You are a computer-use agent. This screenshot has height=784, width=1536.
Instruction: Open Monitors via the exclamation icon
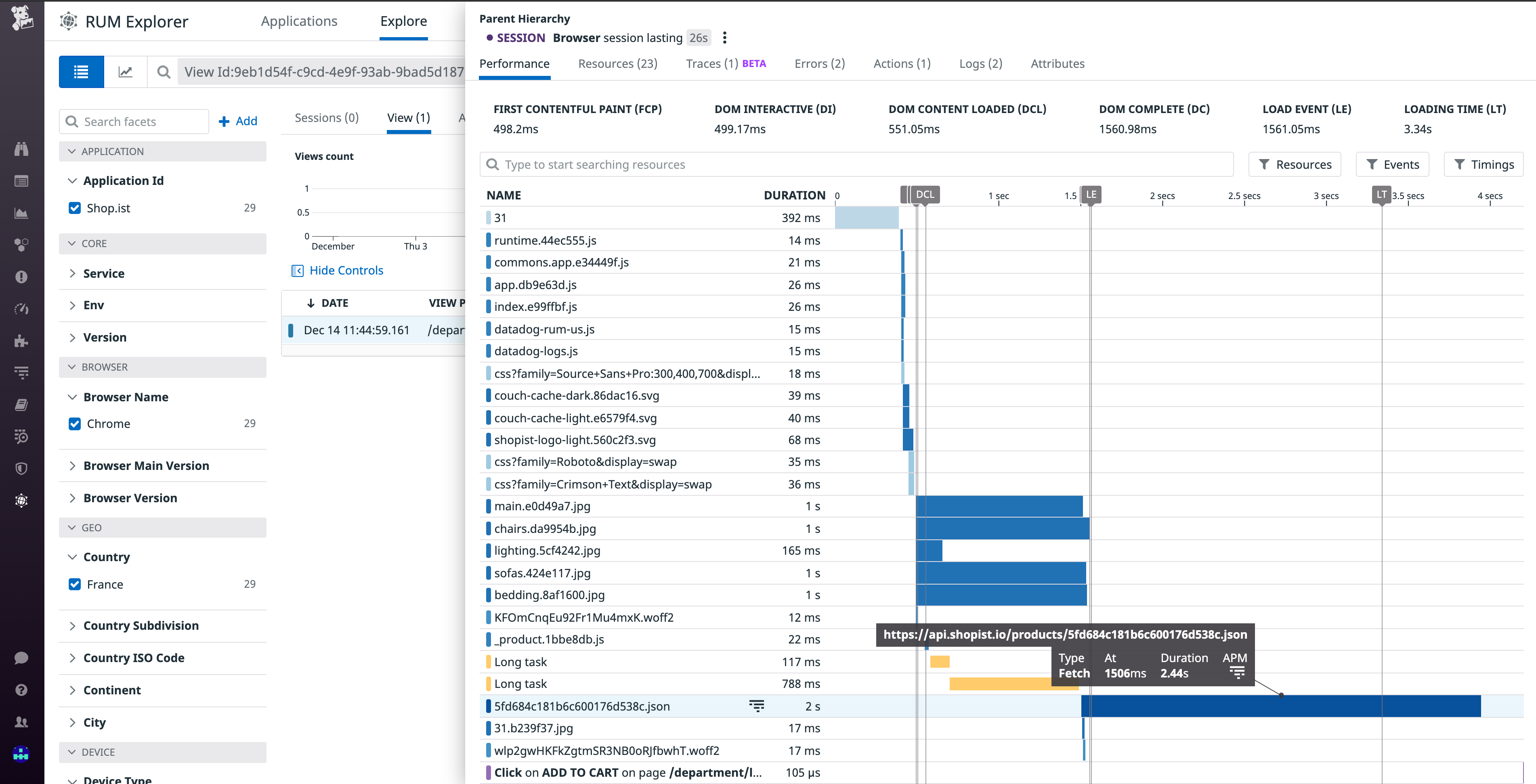[x=21, y=277]
